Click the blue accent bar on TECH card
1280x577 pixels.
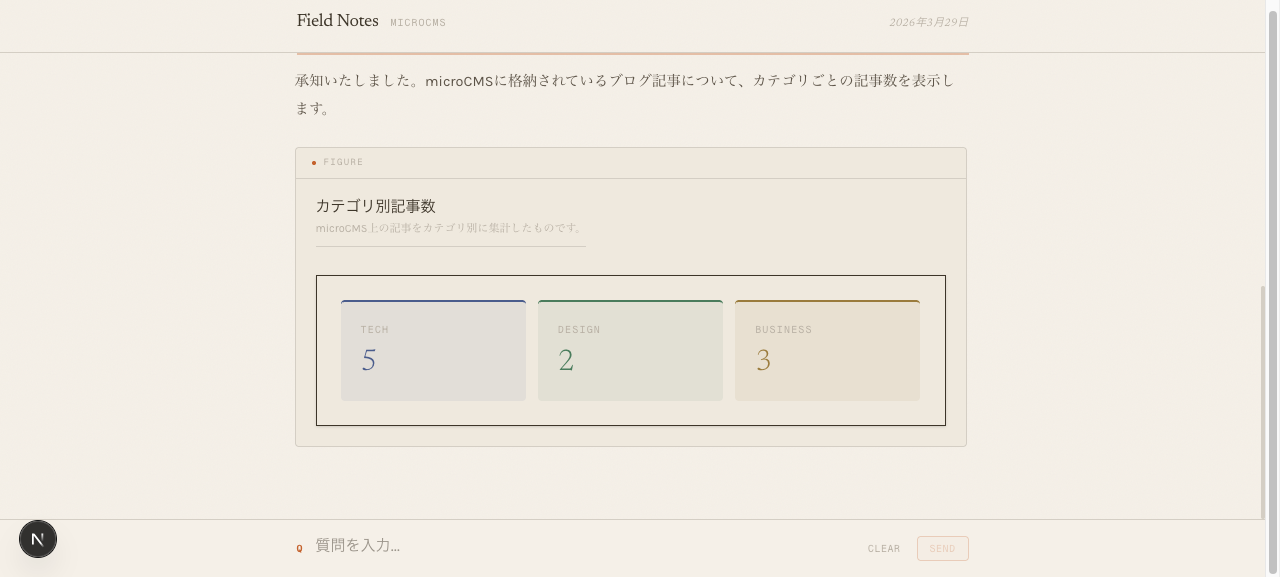(x=433, y=300)
